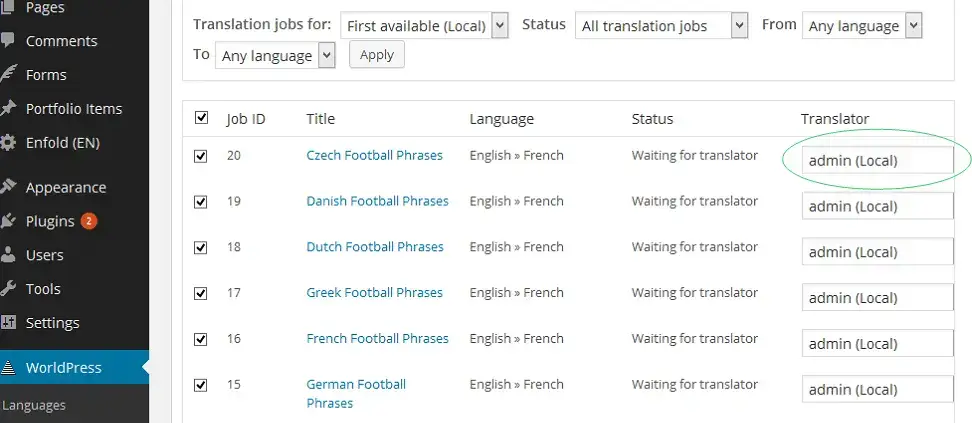Open the Danish Football Phrases link
Image resolution: width=972 pixels, height=423 pixels.
(x=378, y=201)
